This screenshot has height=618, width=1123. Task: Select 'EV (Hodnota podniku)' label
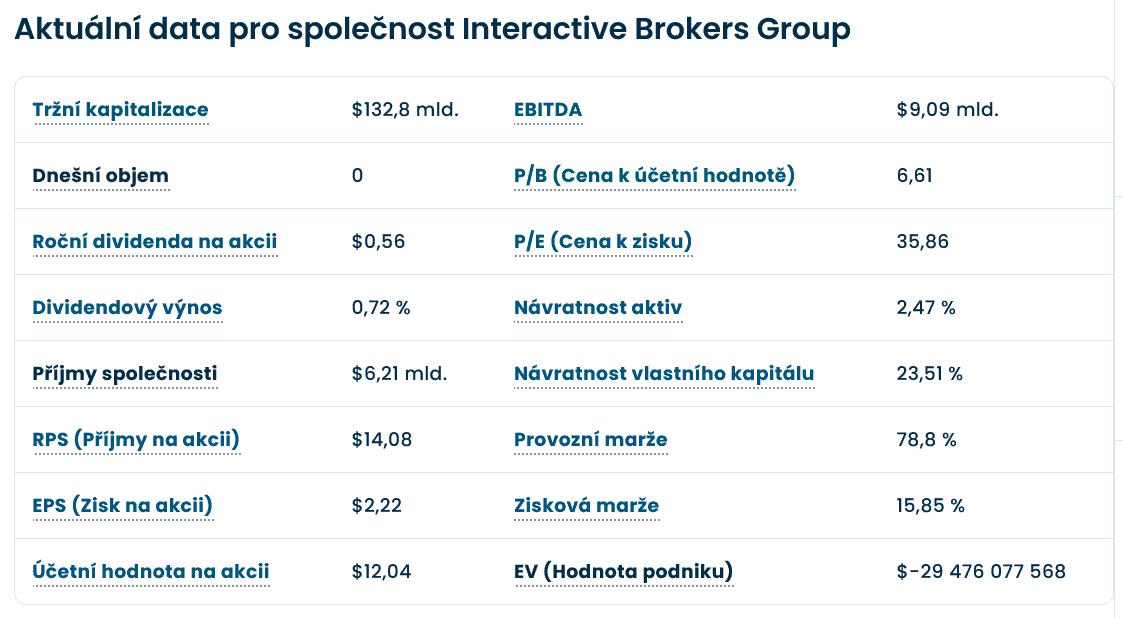click(x=623, y=572)
